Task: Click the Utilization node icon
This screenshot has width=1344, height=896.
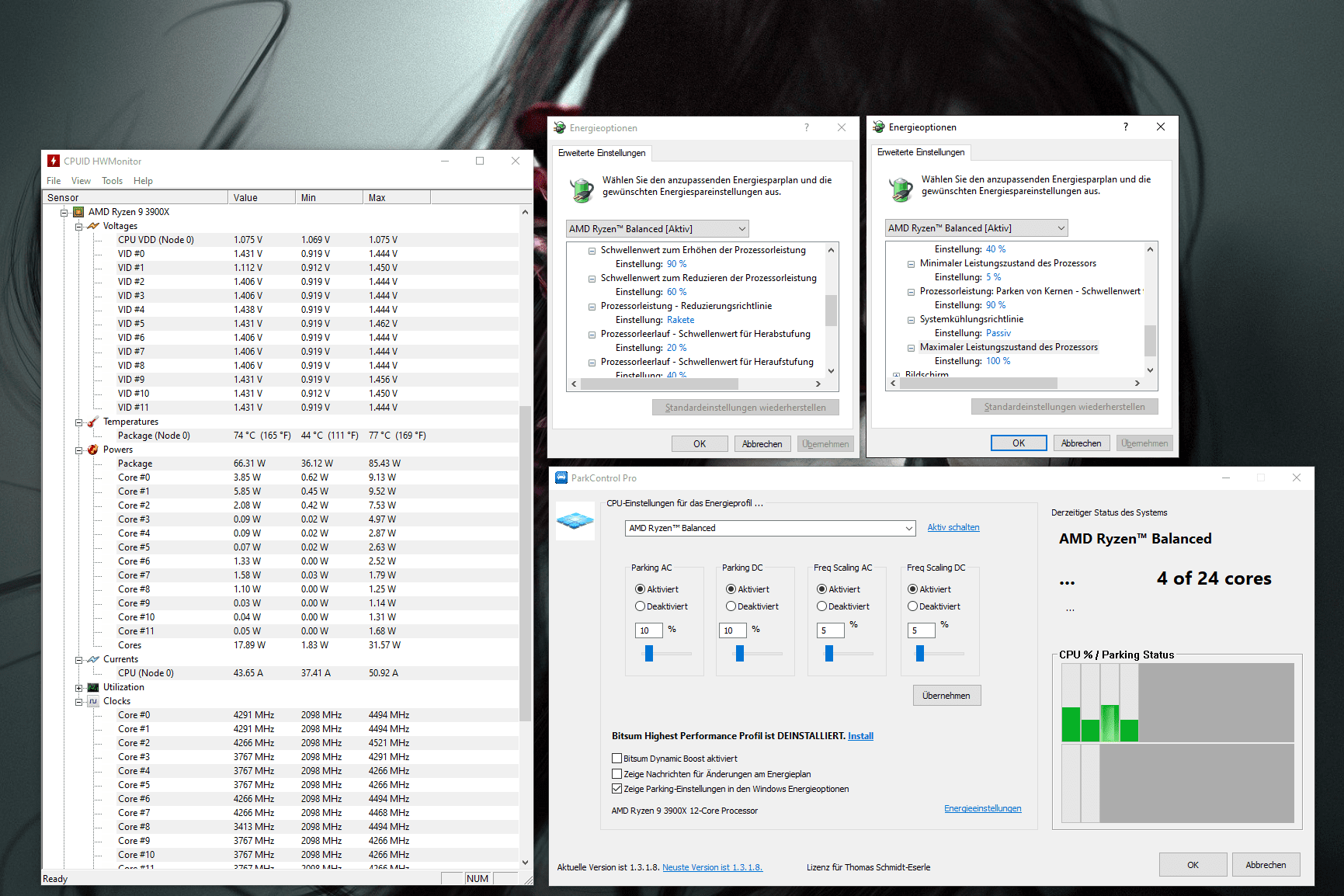Action: tap(93, 687)
